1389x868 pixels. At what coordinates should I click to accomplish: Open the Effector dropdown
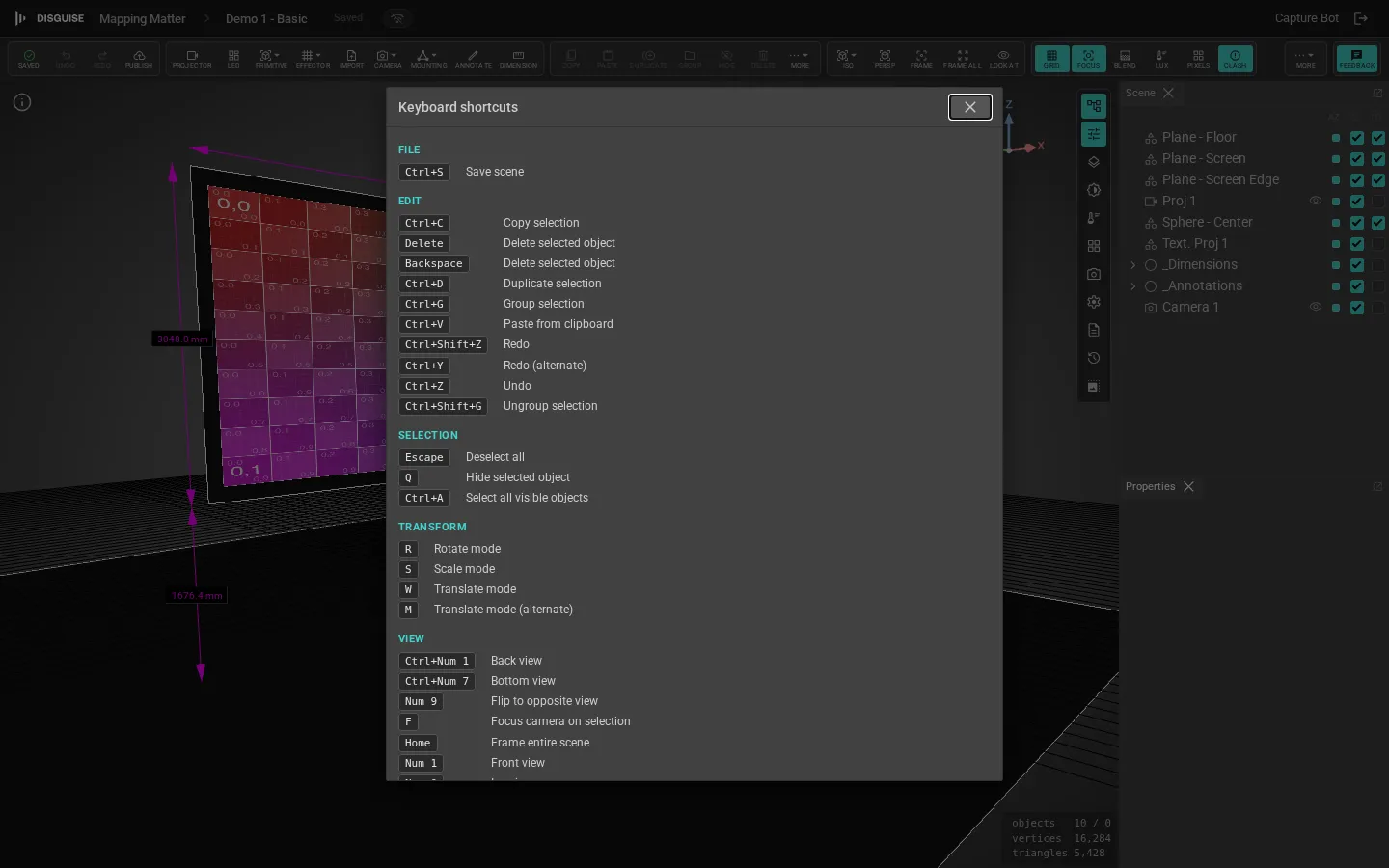pyautogui.click(x=313, y=59)
